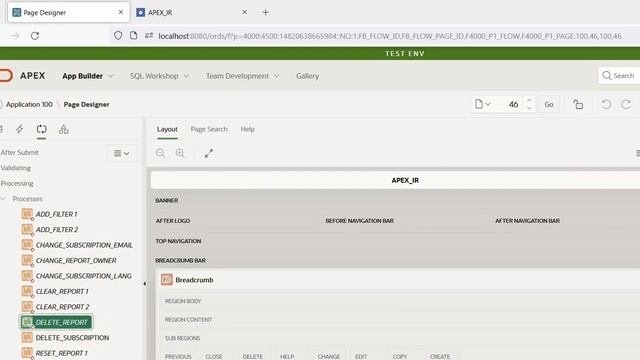Open a new browser tab
This screenshot has height=360, width=640.
[x=265, y=12]
